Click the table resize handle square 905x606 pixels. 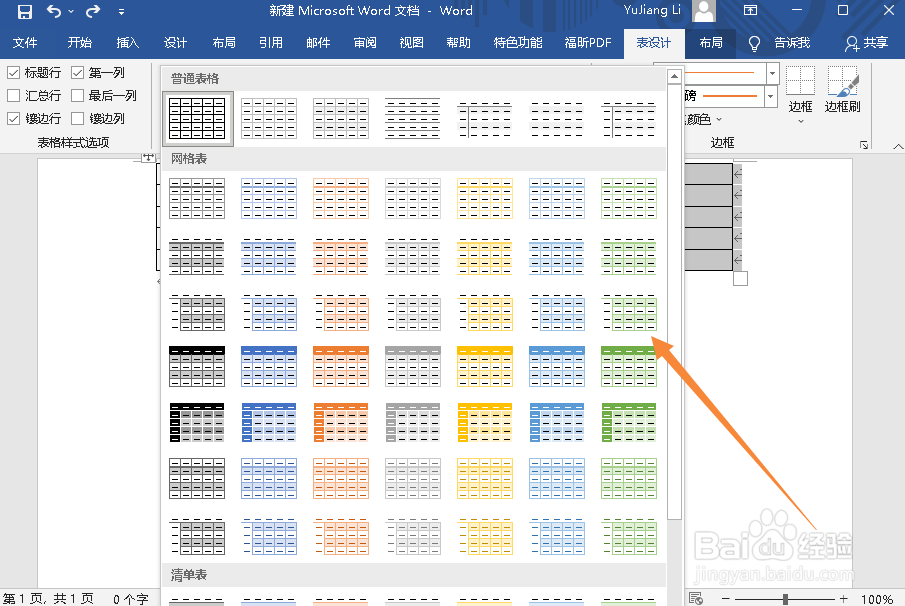coord(741,279)
